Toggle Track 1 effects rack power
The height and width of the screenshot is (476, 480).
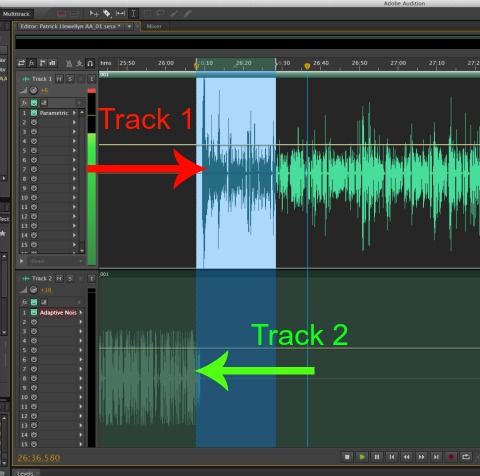tap(34, 103)
